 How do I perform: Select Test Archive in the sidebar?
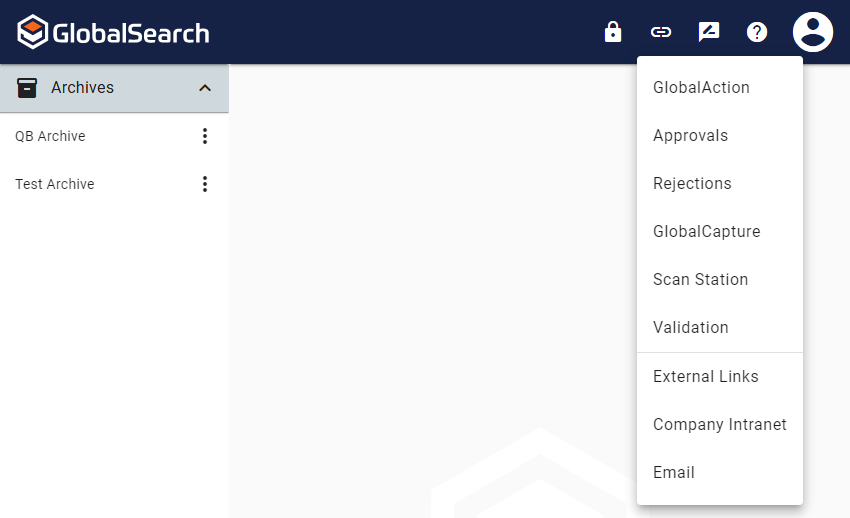[x=55, y=184]
